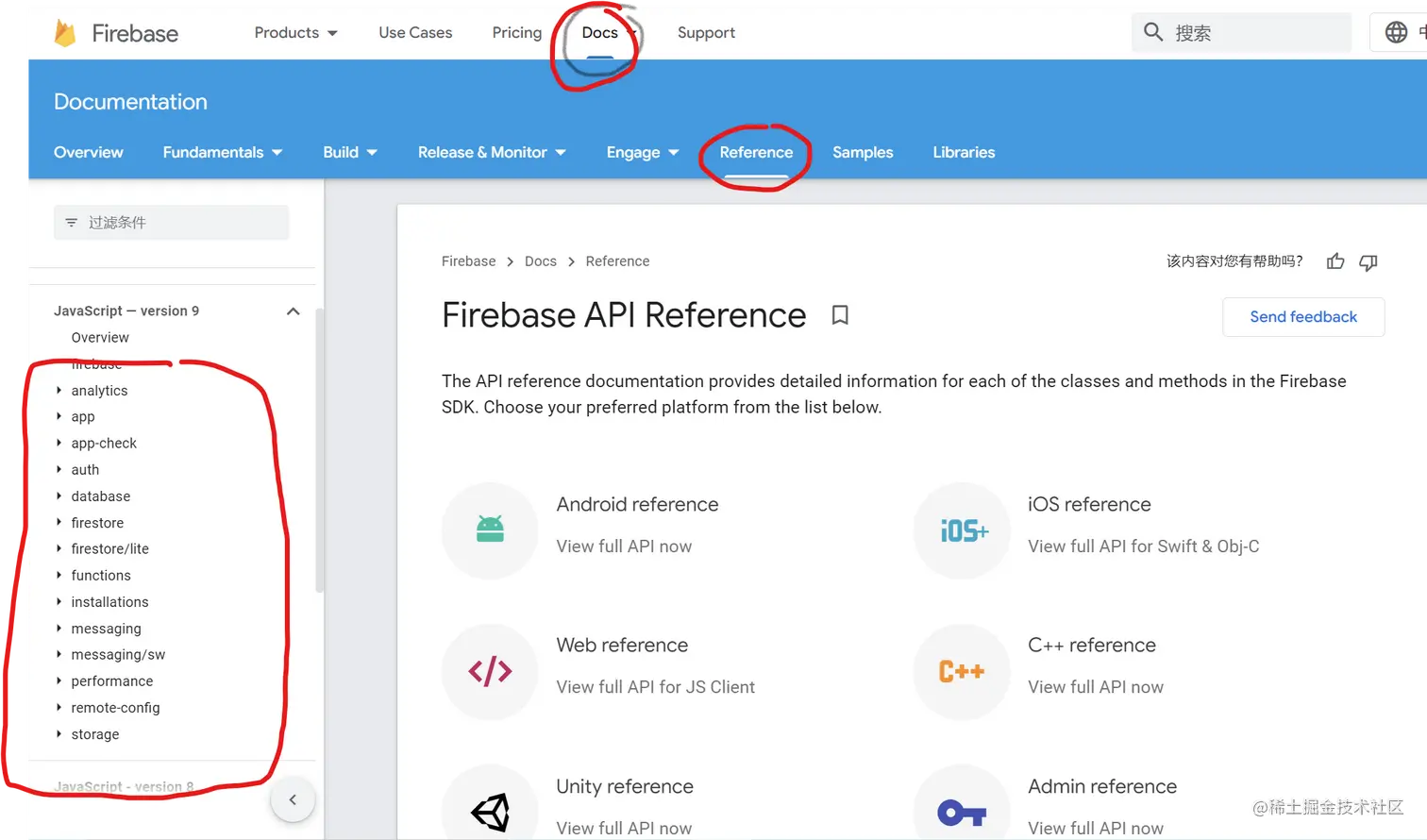Switch to the Reference tab

(x=756, y=152)
